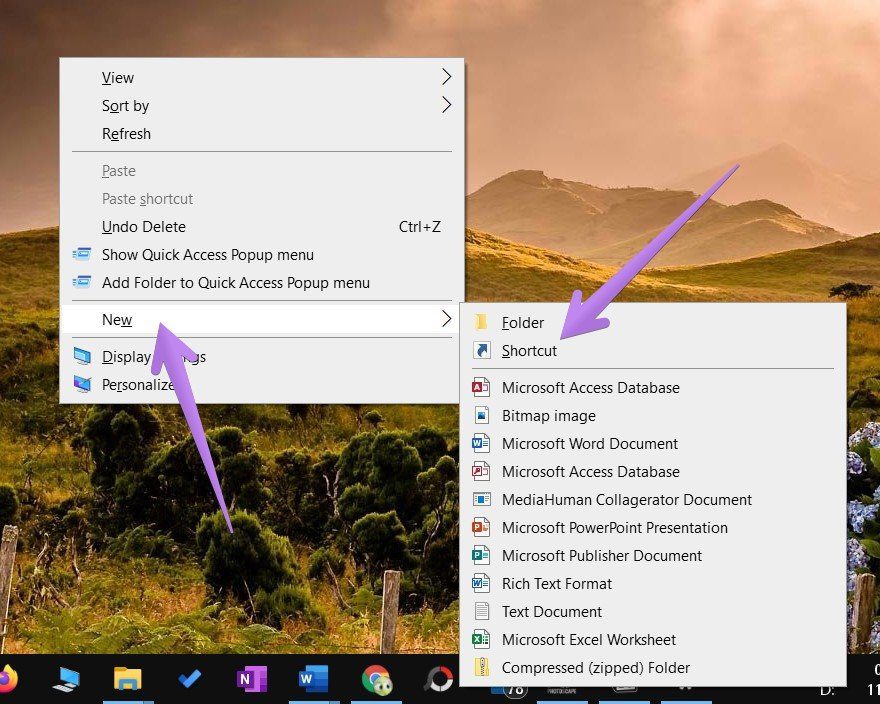This screenshot has height=704, width=880.
Task: Click the Microsoft Publisher Document icon
Action: pyautogui.click(x=481, y=556)
